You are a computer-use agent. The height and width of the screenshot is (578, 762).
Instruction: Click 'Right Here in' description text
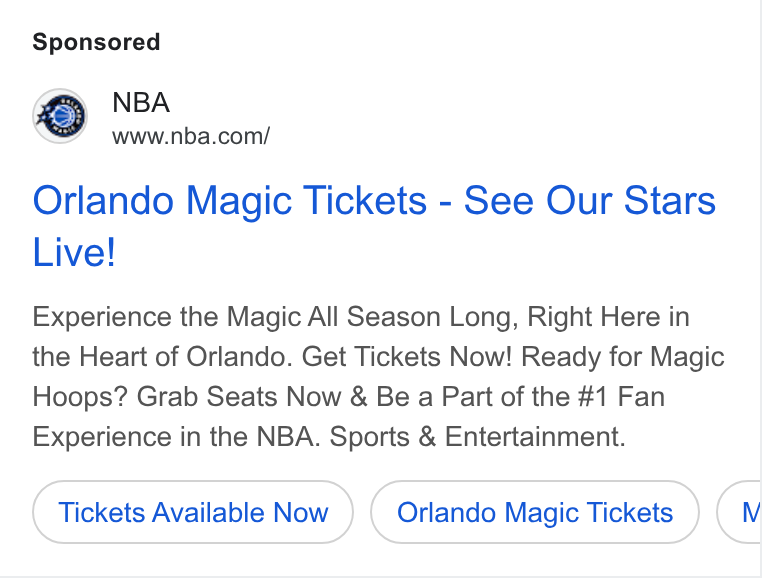click(x=608, y=317)
